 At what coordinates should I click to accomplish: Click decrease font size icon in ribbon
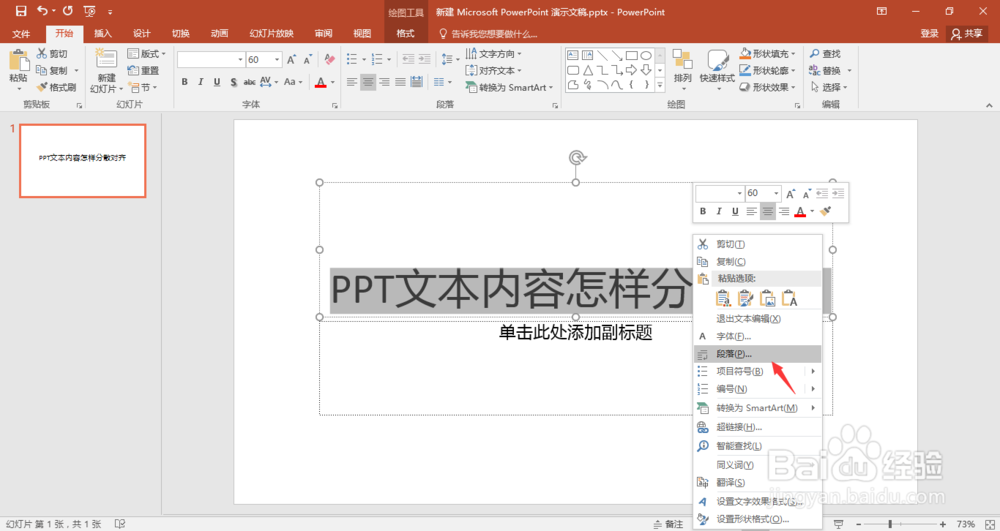coord(307,59)
